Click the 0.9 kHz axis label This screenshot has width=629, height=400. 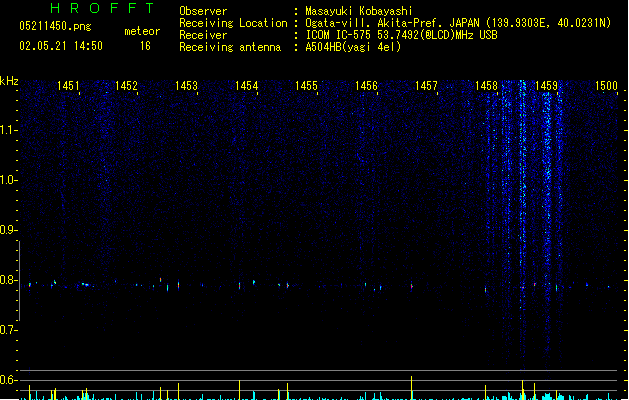coord(8,230)
